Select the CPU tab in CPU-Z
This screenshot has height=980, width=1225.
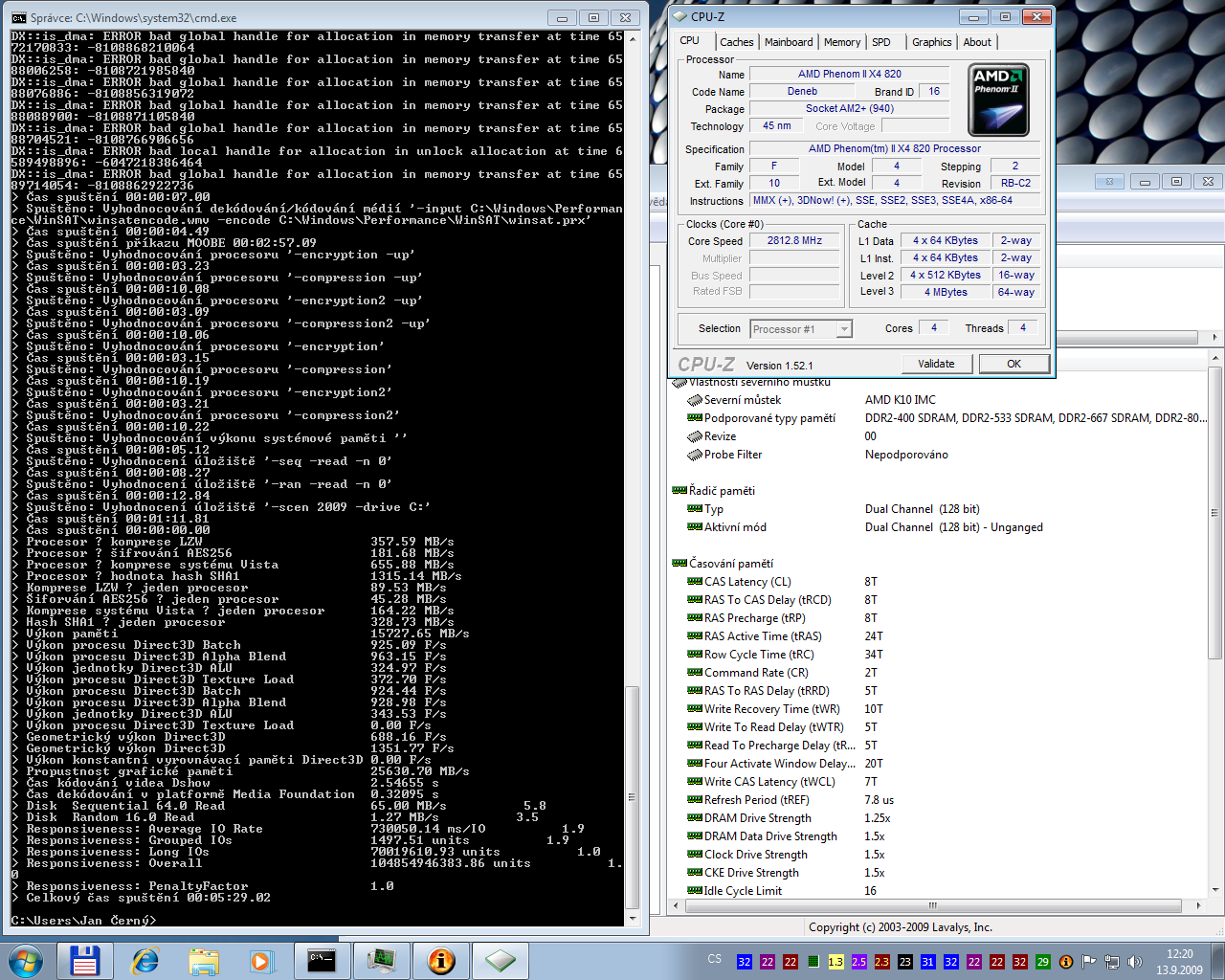(x=690, y=40)
